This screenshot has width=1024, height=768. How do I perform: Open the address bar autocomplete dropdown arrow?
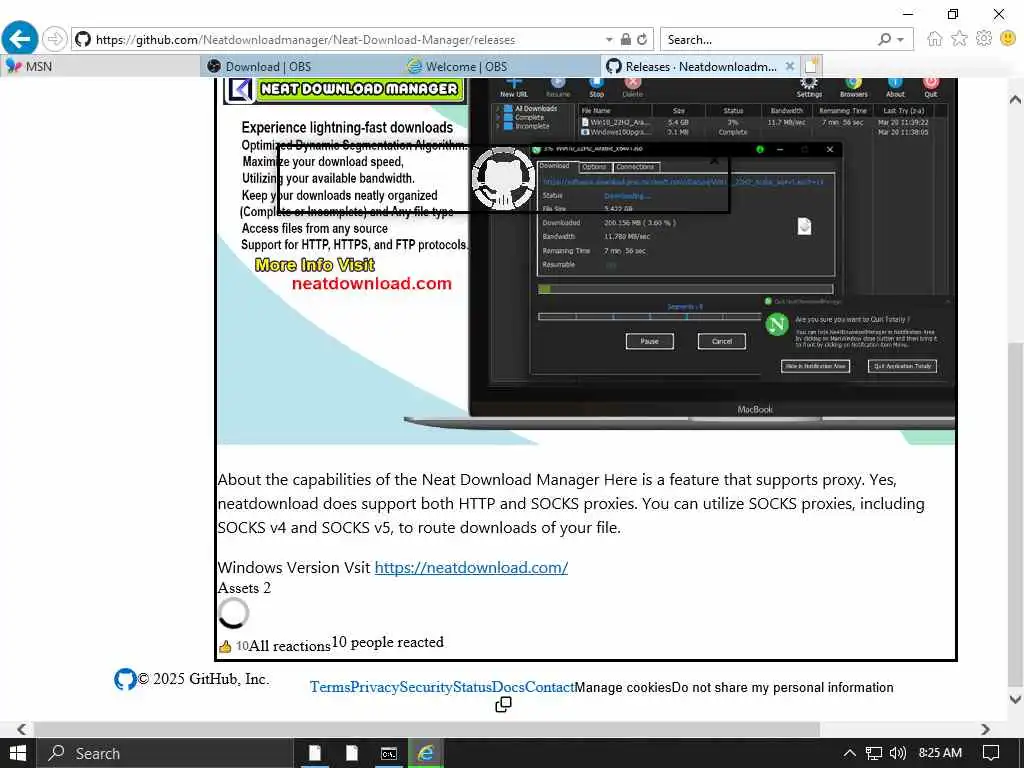coord(609,40)
